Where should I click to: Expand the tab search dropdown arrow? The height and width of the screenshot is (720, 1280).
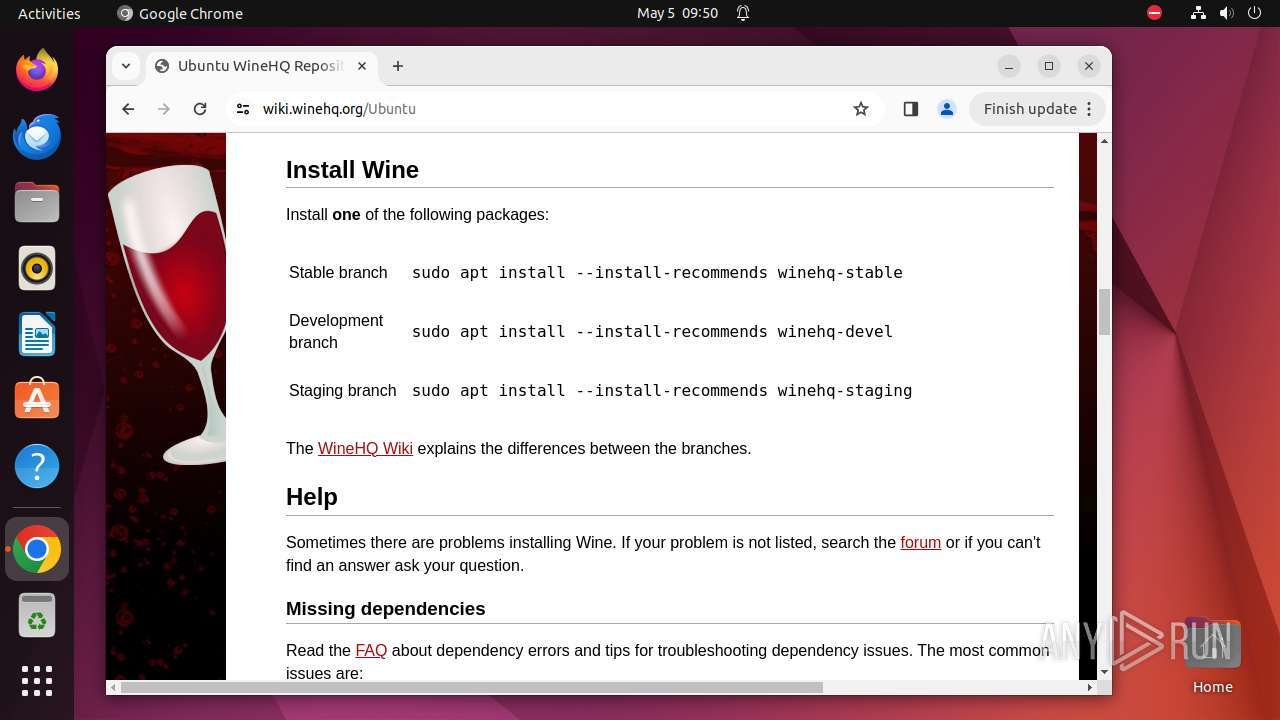126,66
